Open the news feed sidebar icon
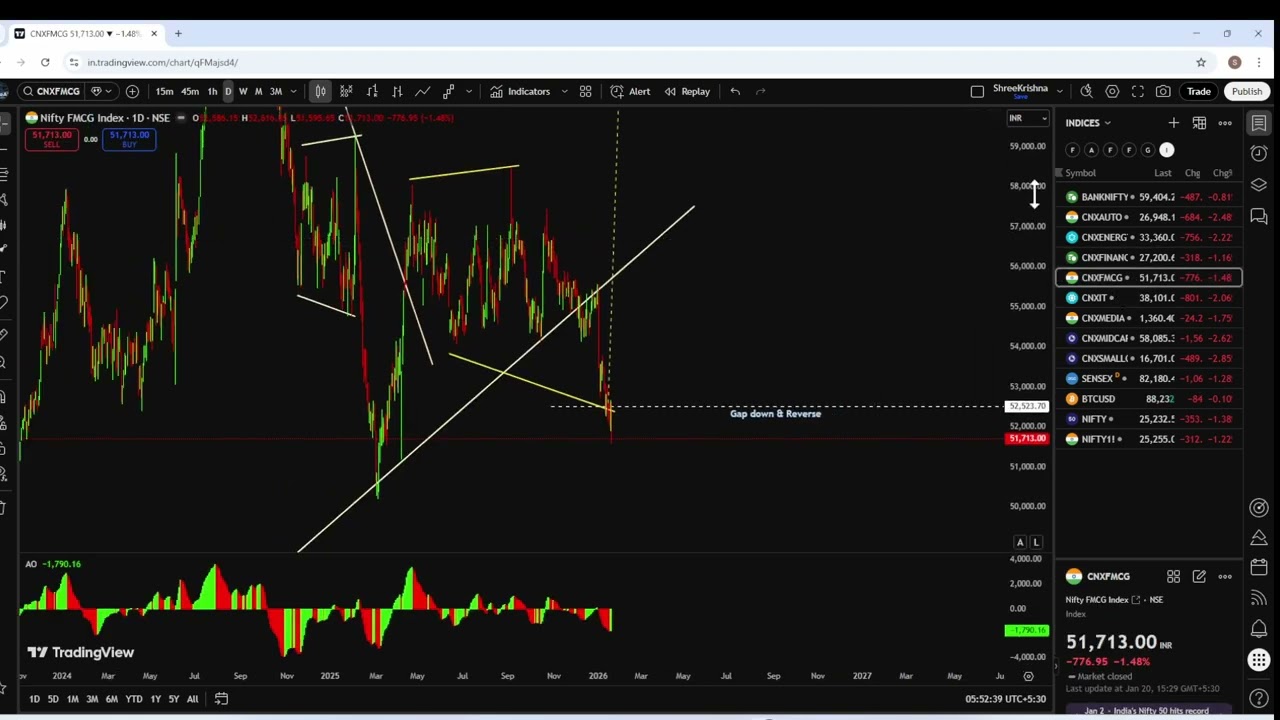The image size is (1280, 720). (1259, 598)
